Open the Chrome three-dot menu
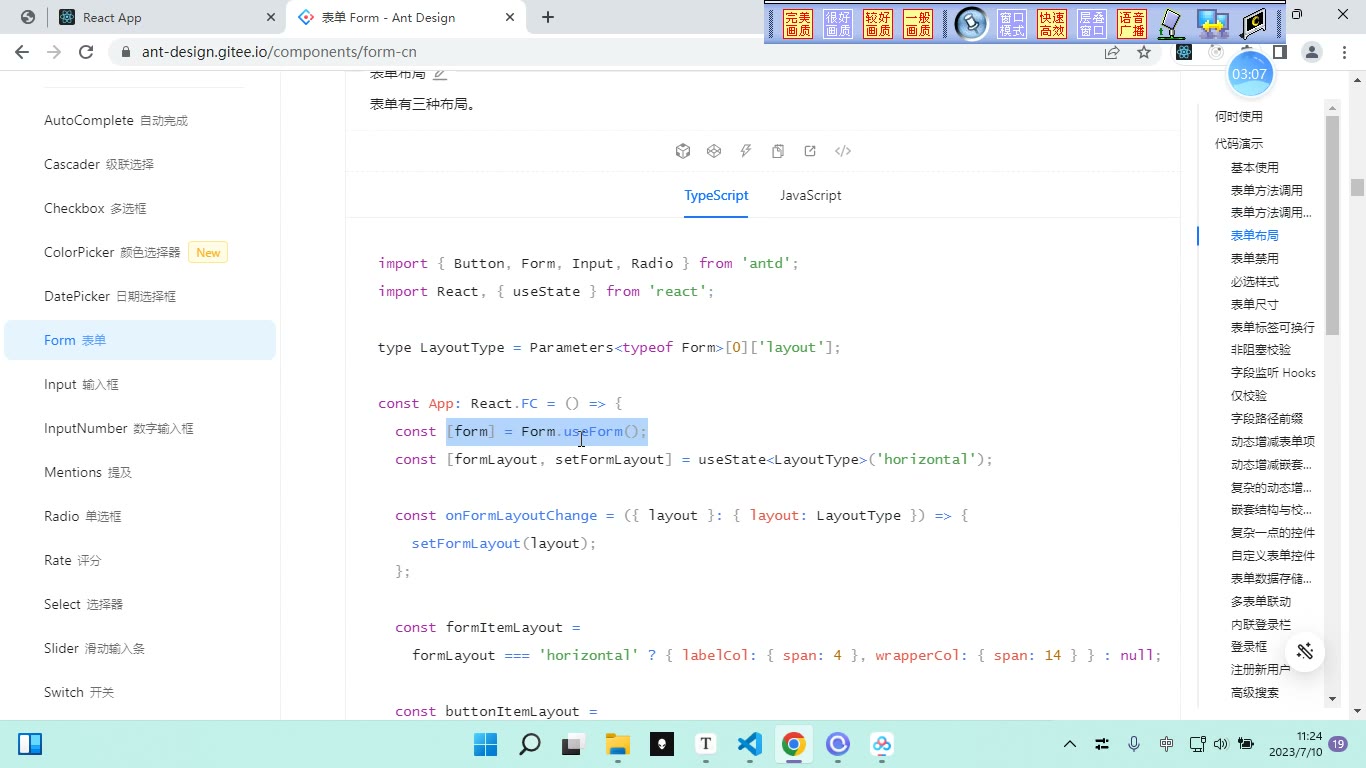Screen dimensions: 1366x768 (x=1345, y=52)
